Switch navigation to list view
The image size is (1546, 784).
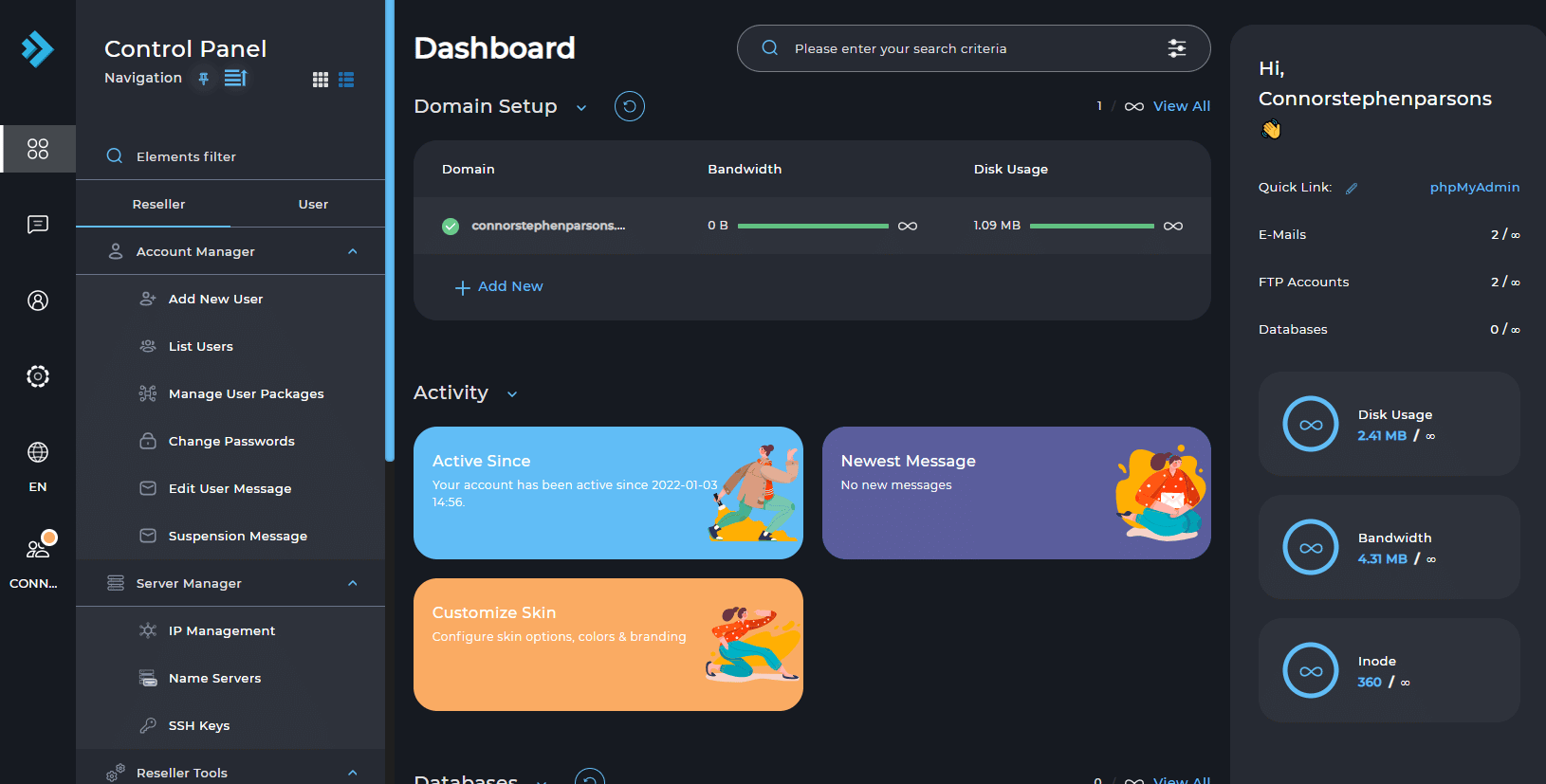[x=346, y=80]
